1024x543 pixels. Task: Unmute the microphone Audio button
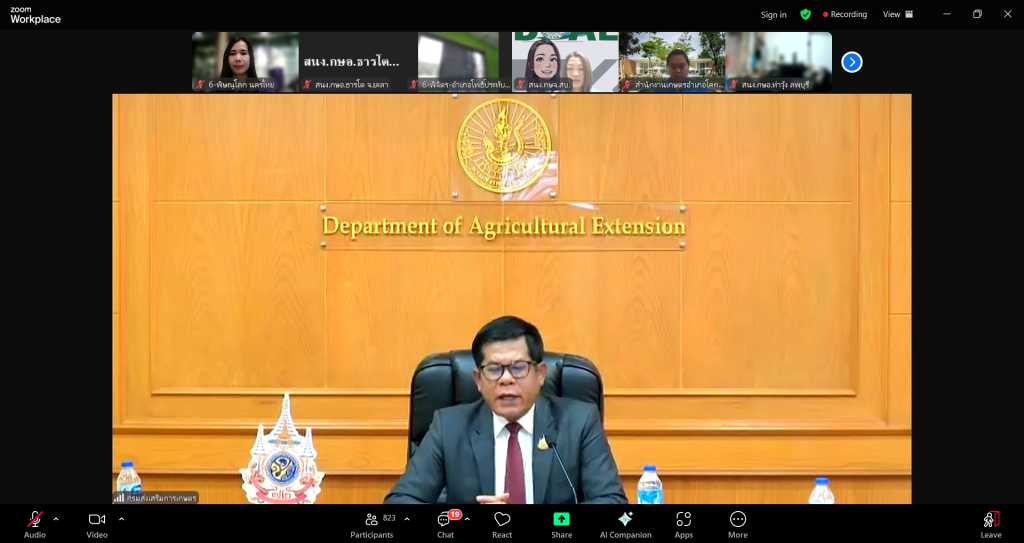(x=35, y=522)
